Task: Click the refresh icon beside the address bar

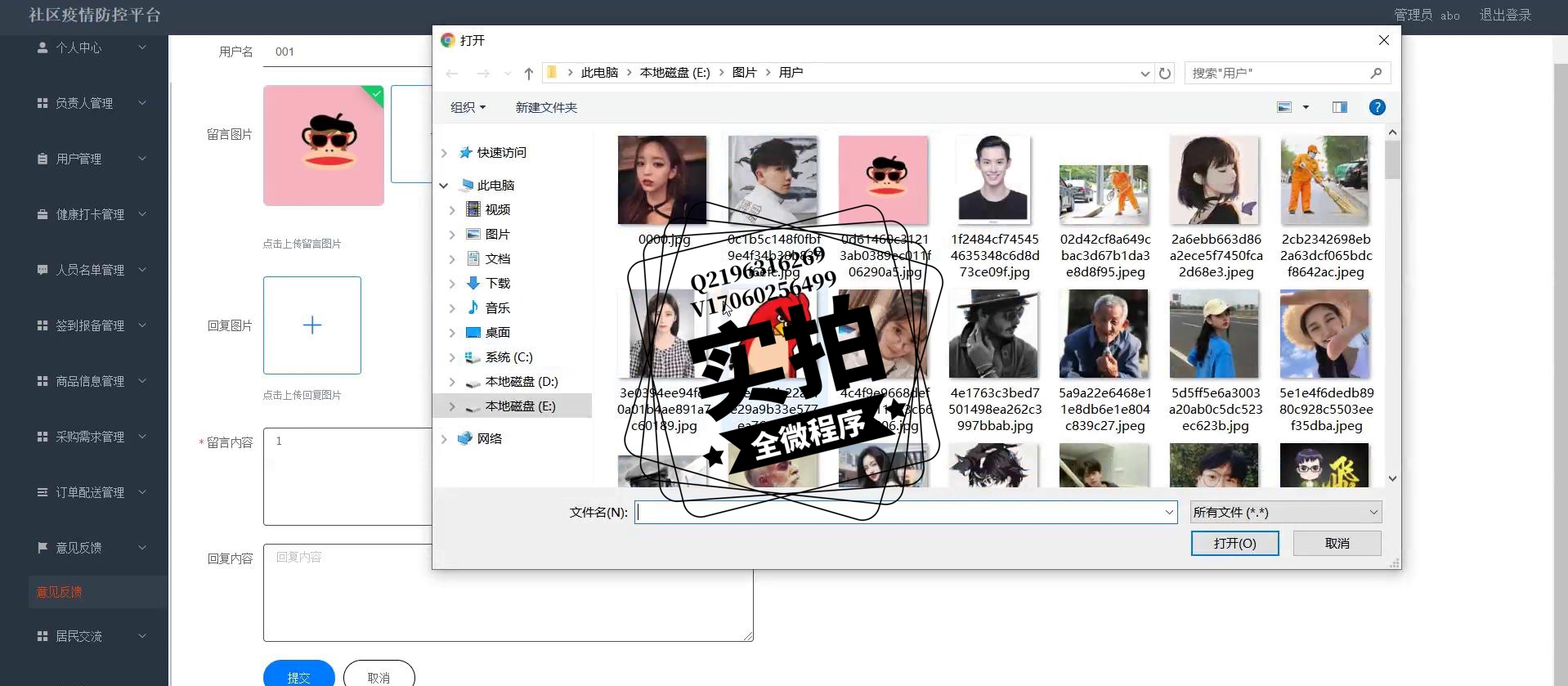Action: [x=1165, y=74]
